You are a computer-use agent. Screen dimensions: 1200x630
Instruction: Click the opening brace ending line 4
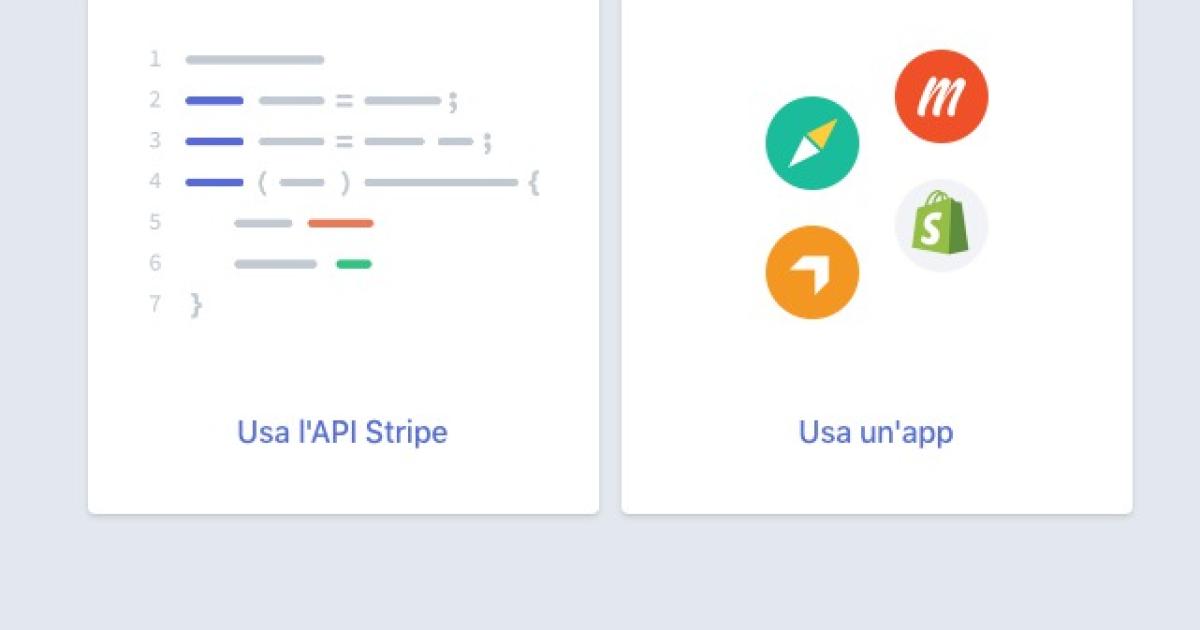pos(534,183)
